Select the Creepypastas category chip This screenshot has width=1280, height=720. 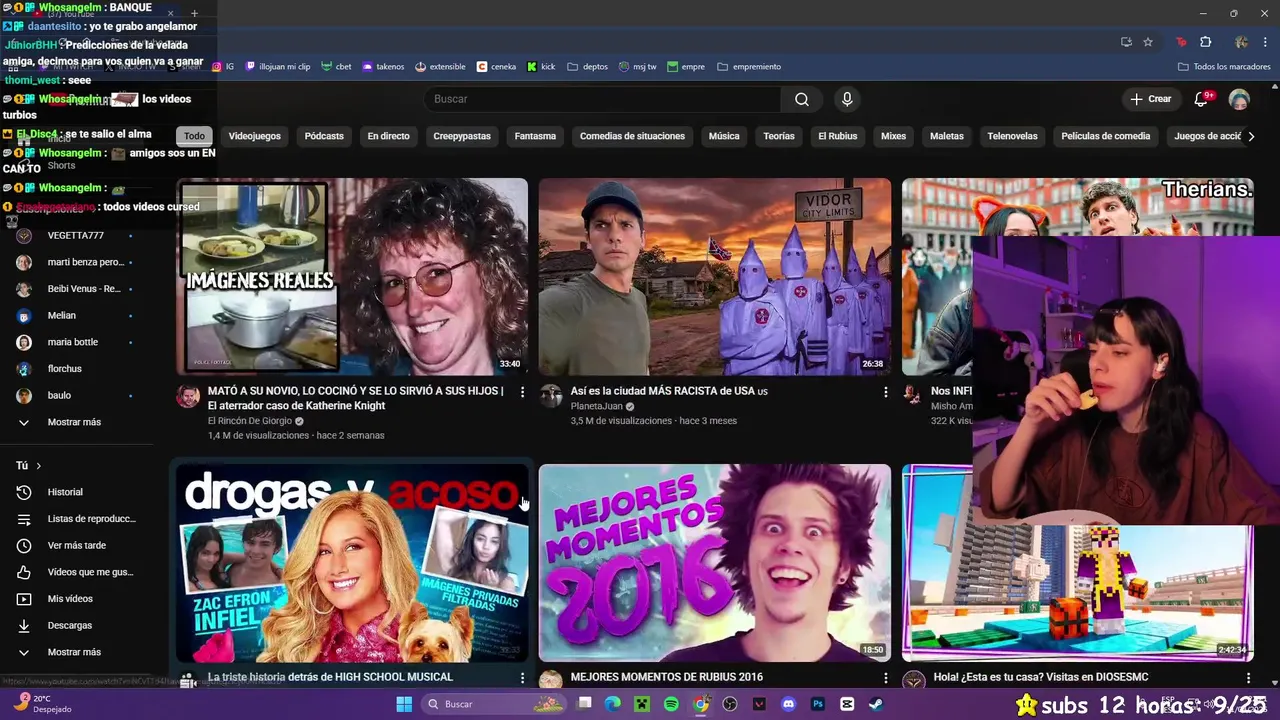pos(462,136)
